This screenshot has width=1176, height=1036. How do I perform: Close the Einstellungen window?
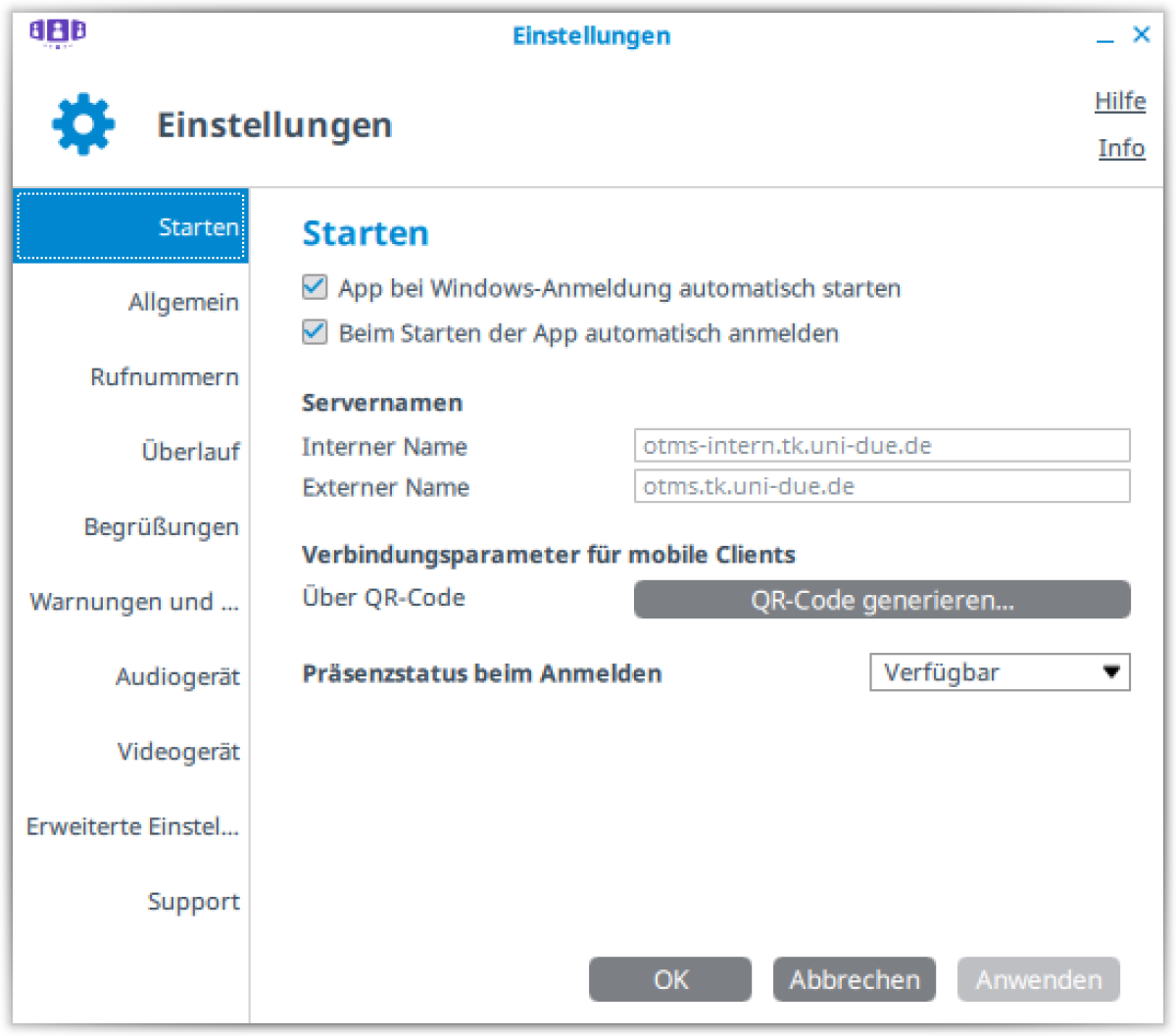(x=1142, y=35)
